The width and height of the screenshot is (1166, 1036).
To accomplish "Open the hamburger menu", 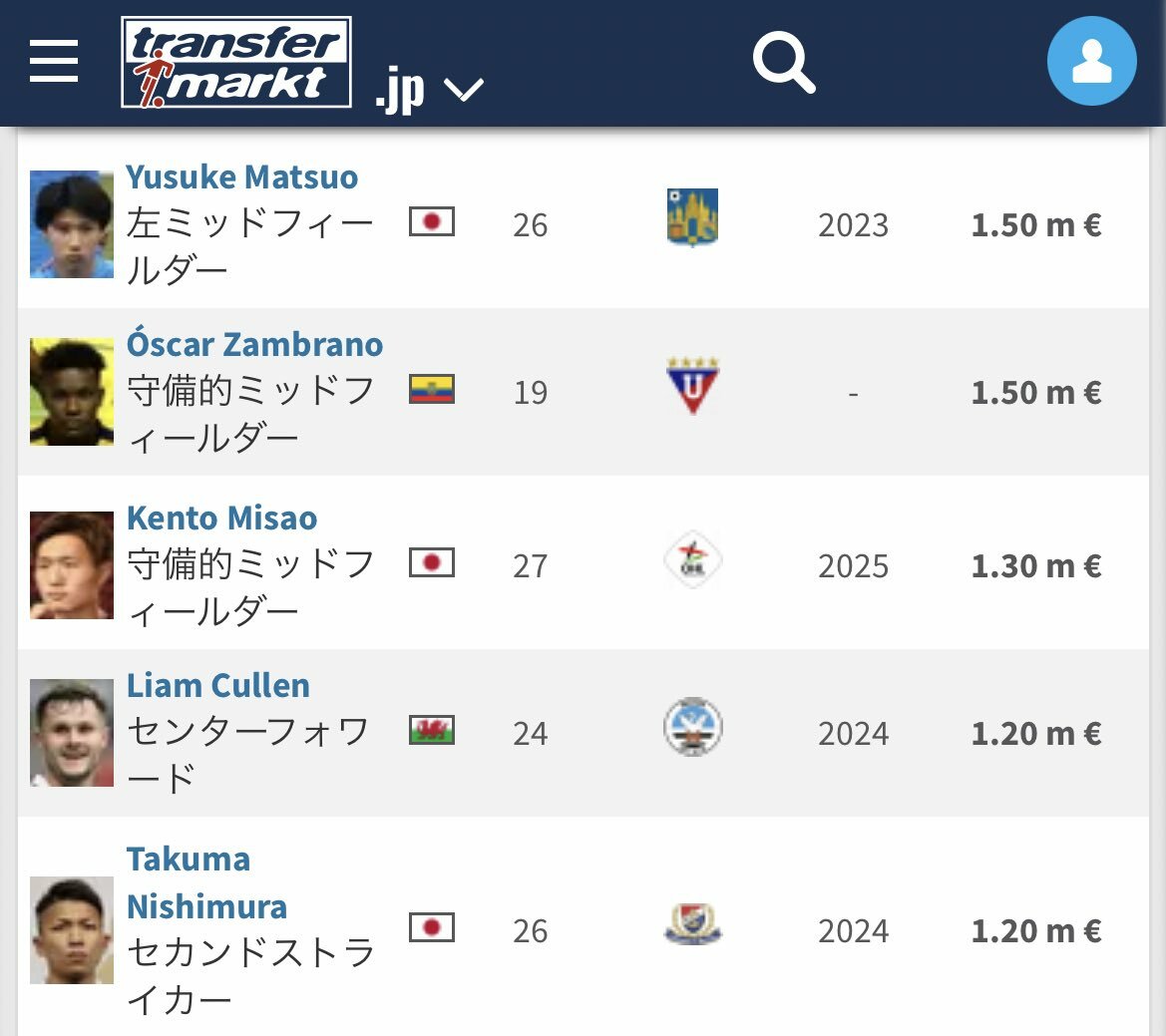I will click(54, 61).
